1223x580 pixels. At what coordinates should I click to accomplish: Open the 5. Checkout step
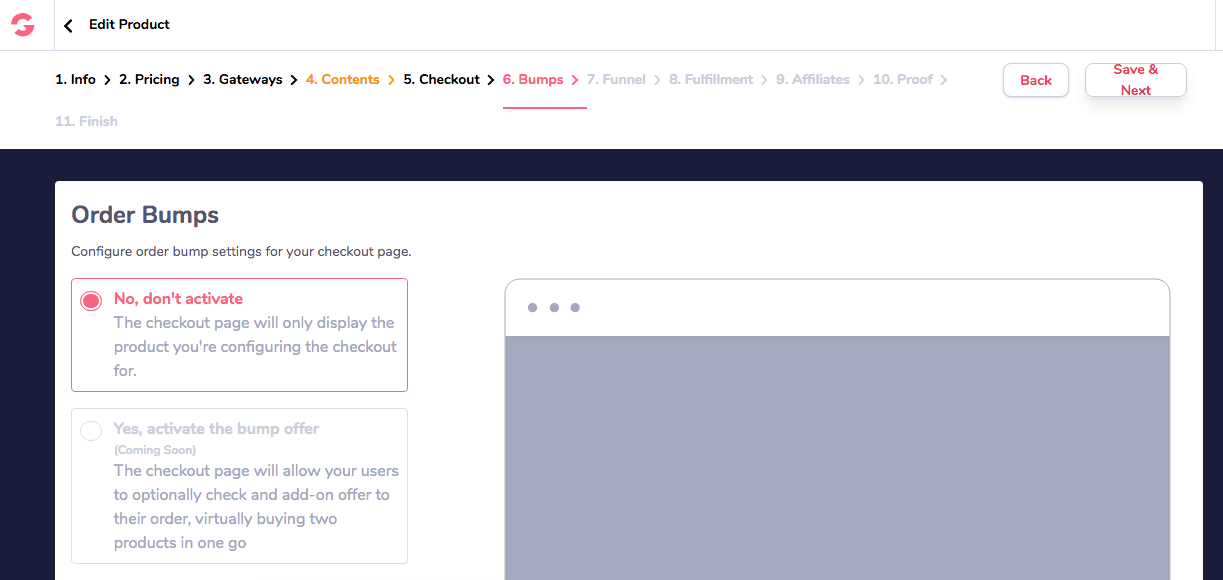442,79
